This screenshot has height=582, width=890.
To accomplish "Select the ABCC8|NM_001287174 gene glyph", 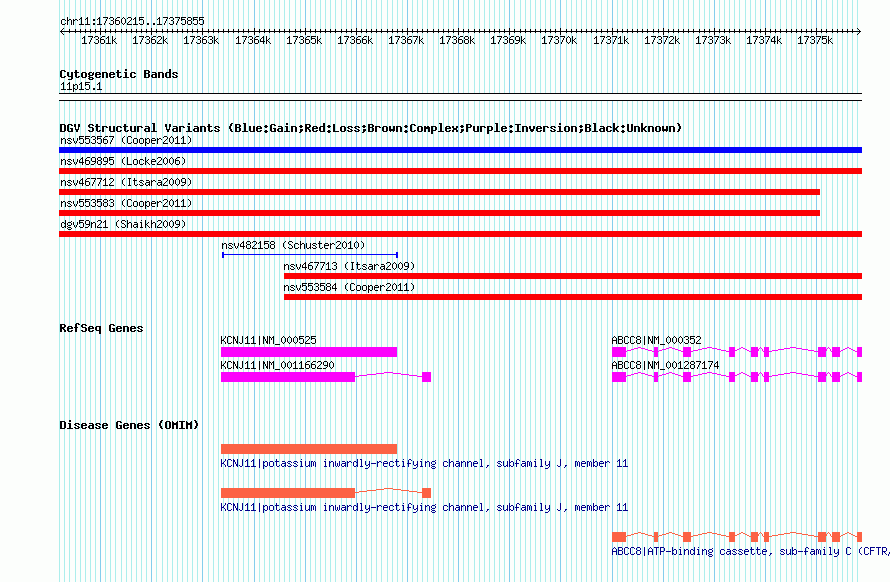I will pos(737,377).
